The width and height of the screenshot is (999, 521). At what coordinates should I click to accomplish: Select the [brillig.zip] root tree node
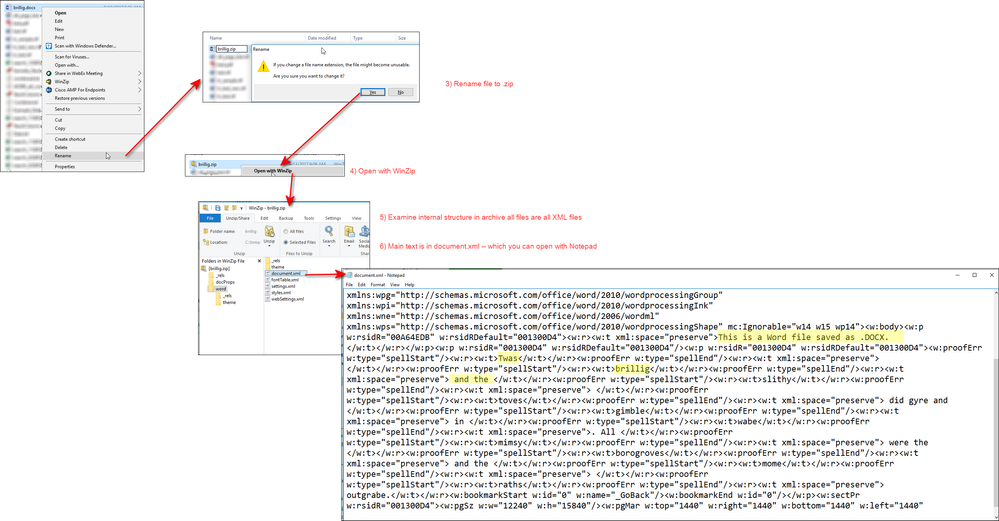pyautogui.click(x=215, y=268)
